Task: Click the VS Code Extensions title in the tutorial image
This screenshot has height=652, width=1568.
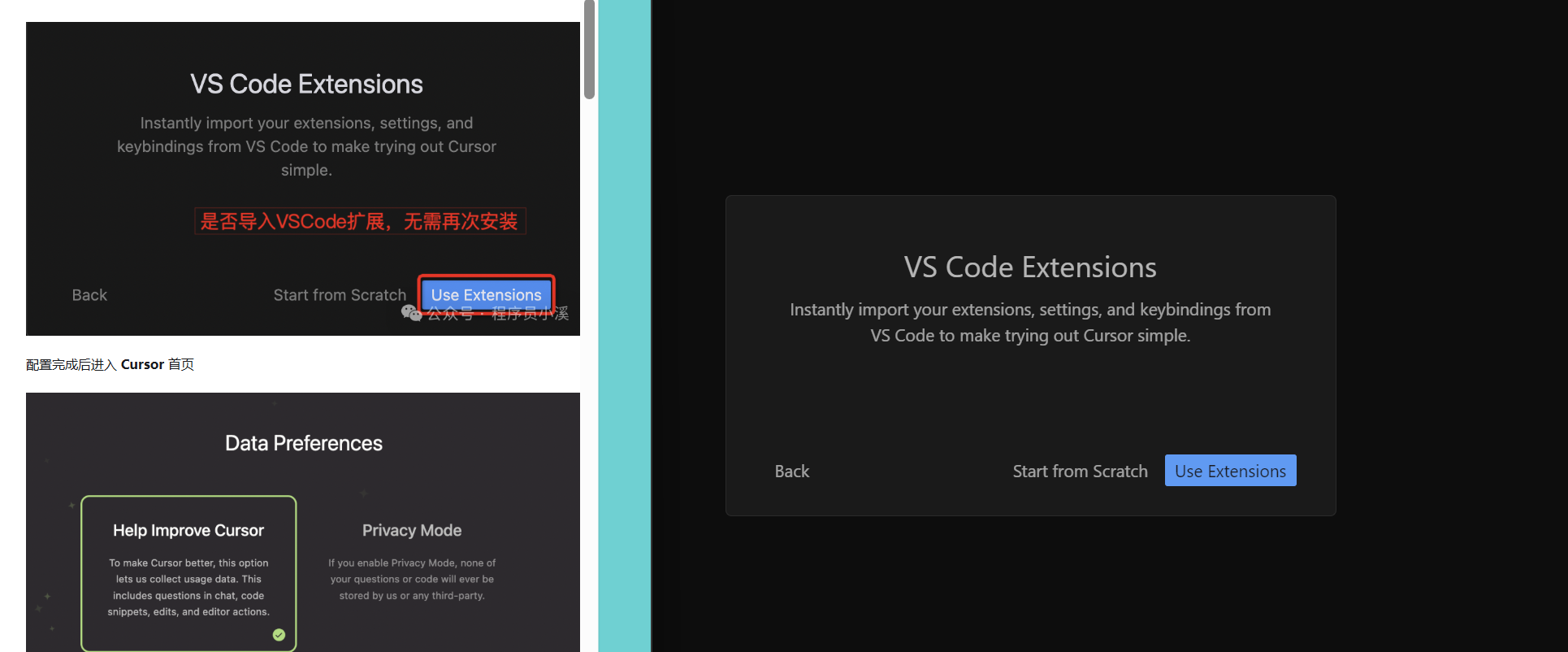Action: pos(306,84)
